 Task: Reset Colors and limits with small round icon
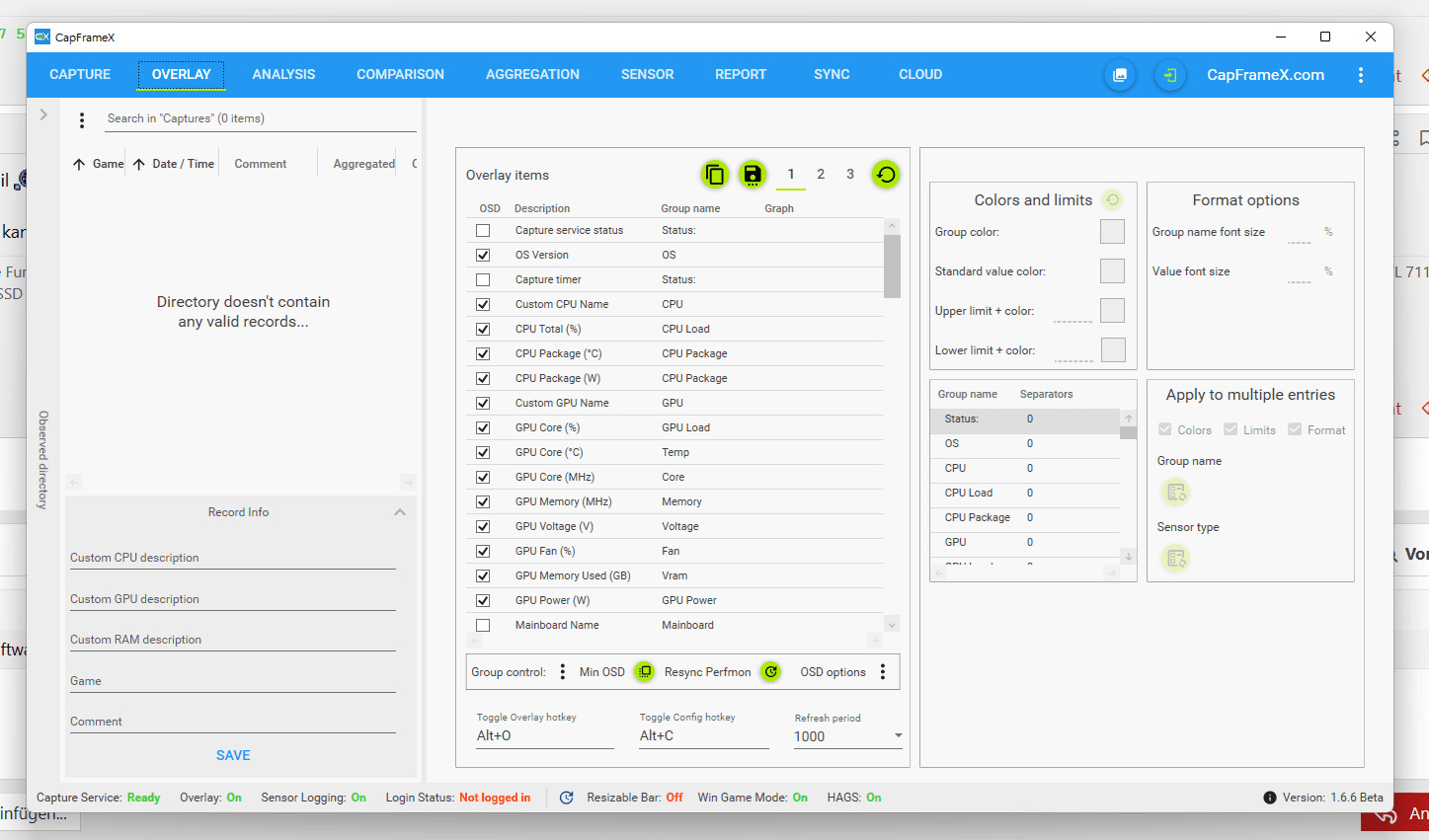pos(1113,199)
